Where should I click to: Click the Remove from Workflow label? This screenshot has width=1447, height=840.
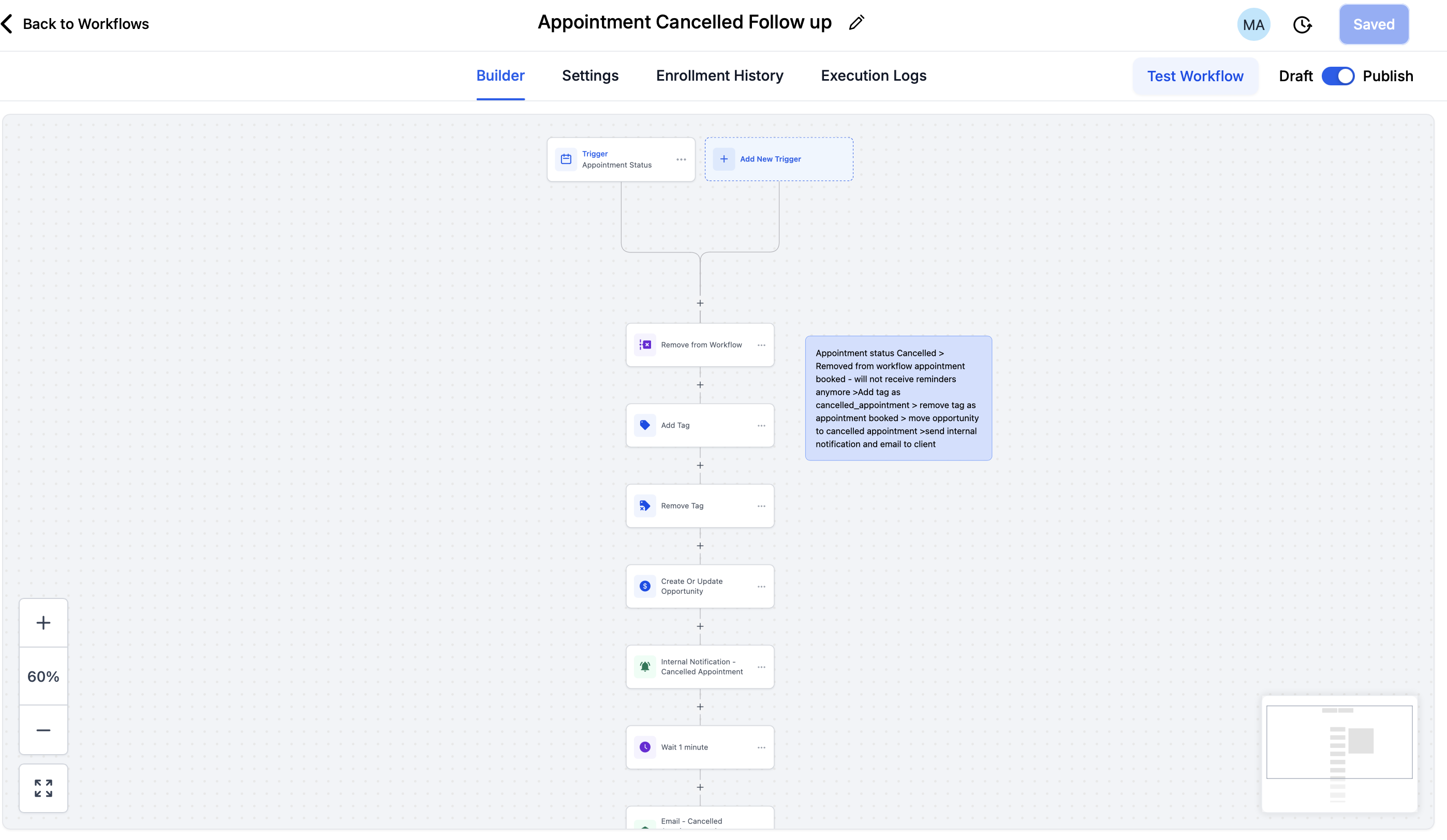pos(701,345)
